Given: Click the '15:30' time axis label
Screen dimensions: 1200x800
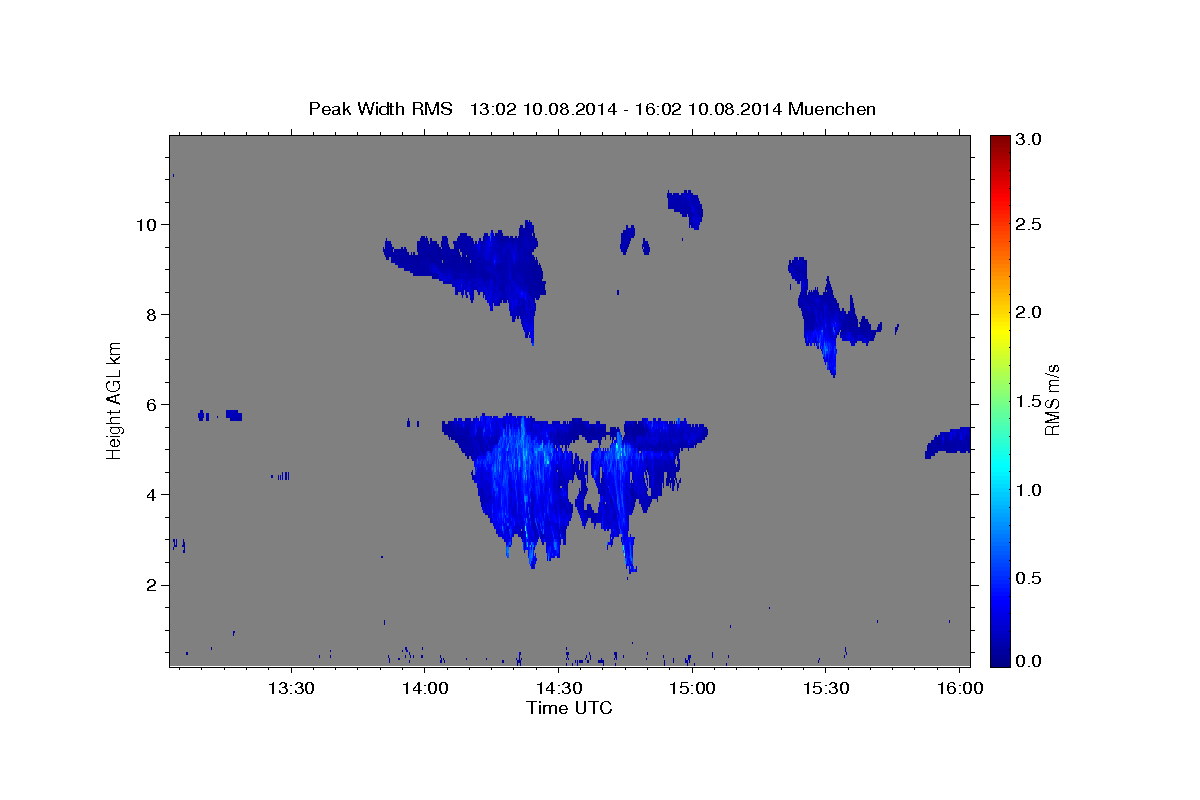Looking at the screenshot, I should [x=826, y=689].
